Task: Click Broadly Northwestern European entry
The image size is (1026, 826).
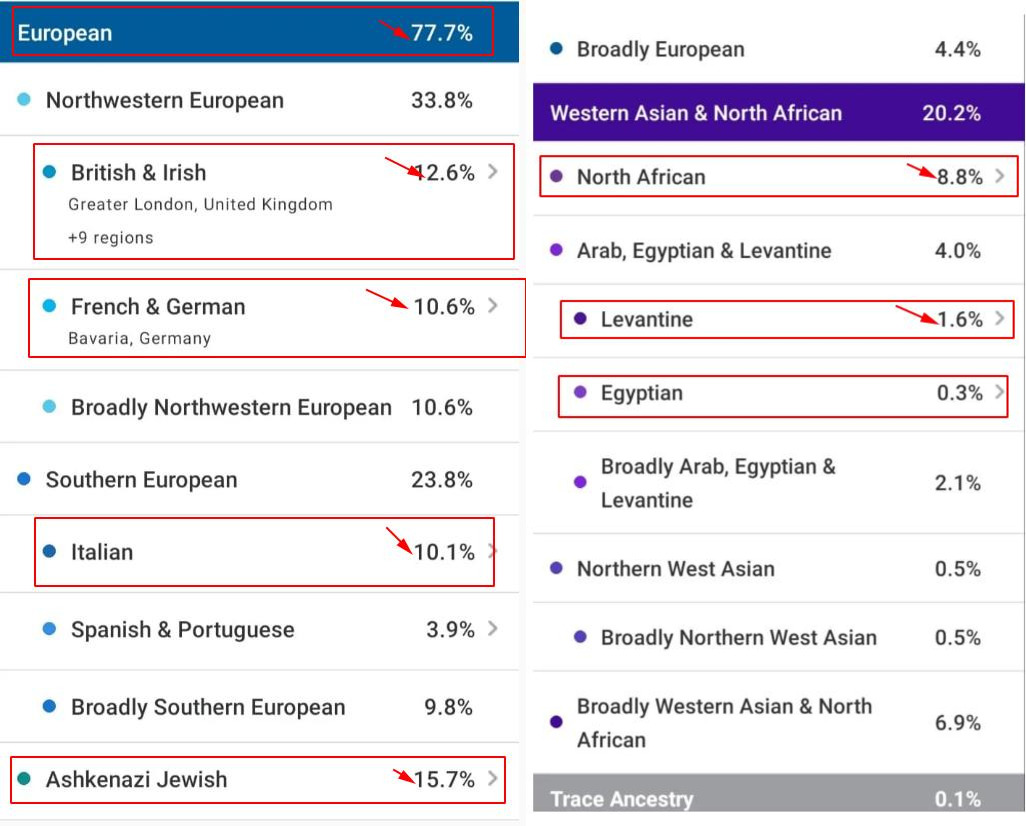Action: [231, 408]
